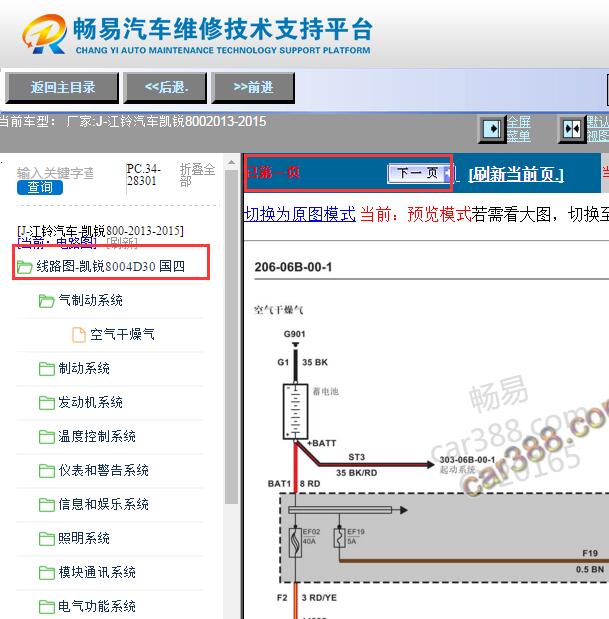
Task: Click the 蓄电池 battery symbol in diagram
Action: (x=295, y=411)
